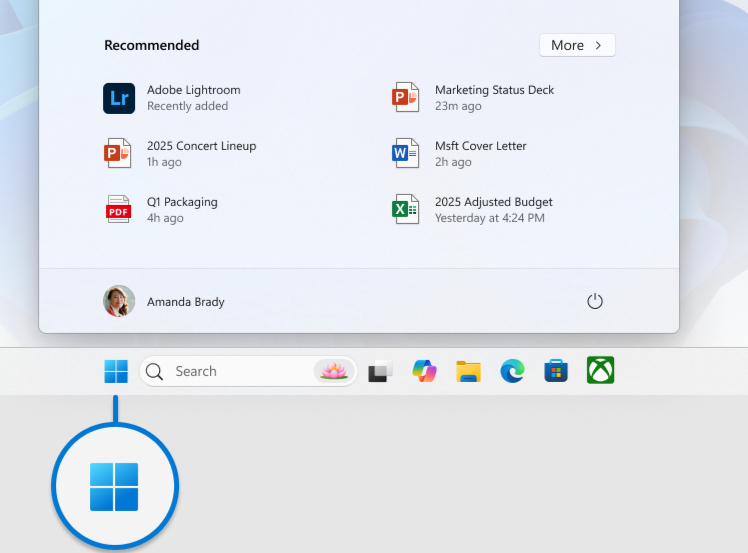Viewport: 748px width, 553px height.
Task: Click the magnifier icon in search box
Action: pos(154,371)
